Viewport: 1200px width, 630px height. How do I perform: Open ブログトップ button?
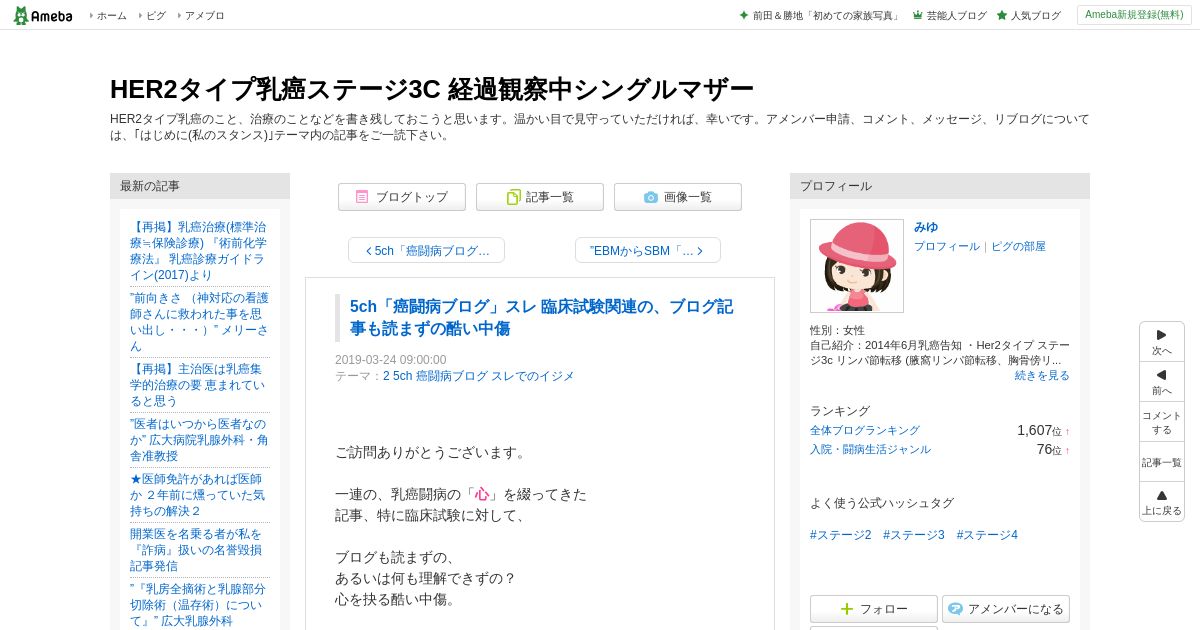coord(402,197)
